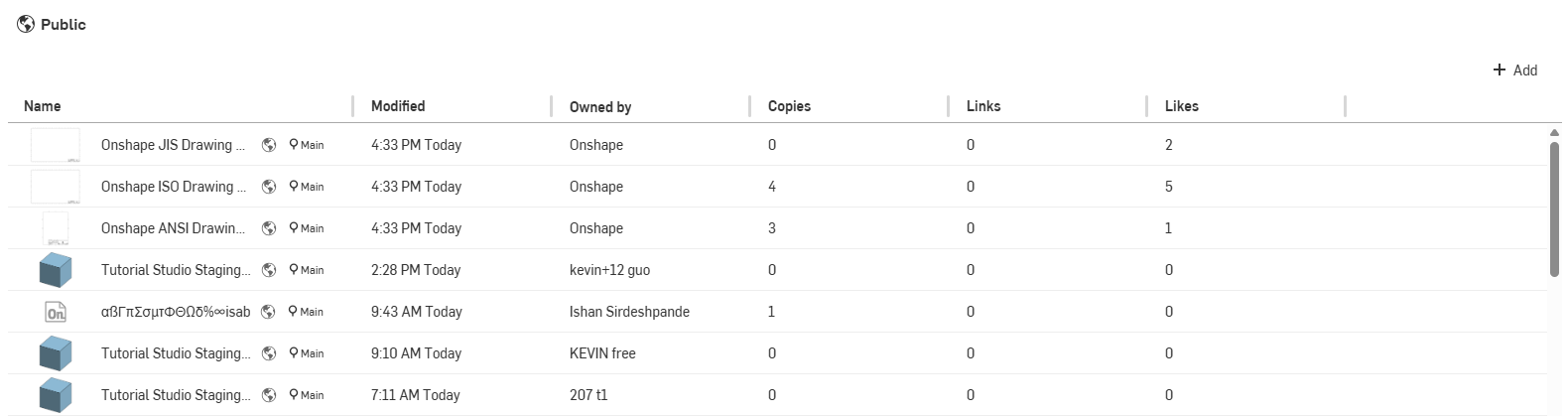1568x416 pixels.
Task: Sort by the Copies column header
Action: coord(789,106)
